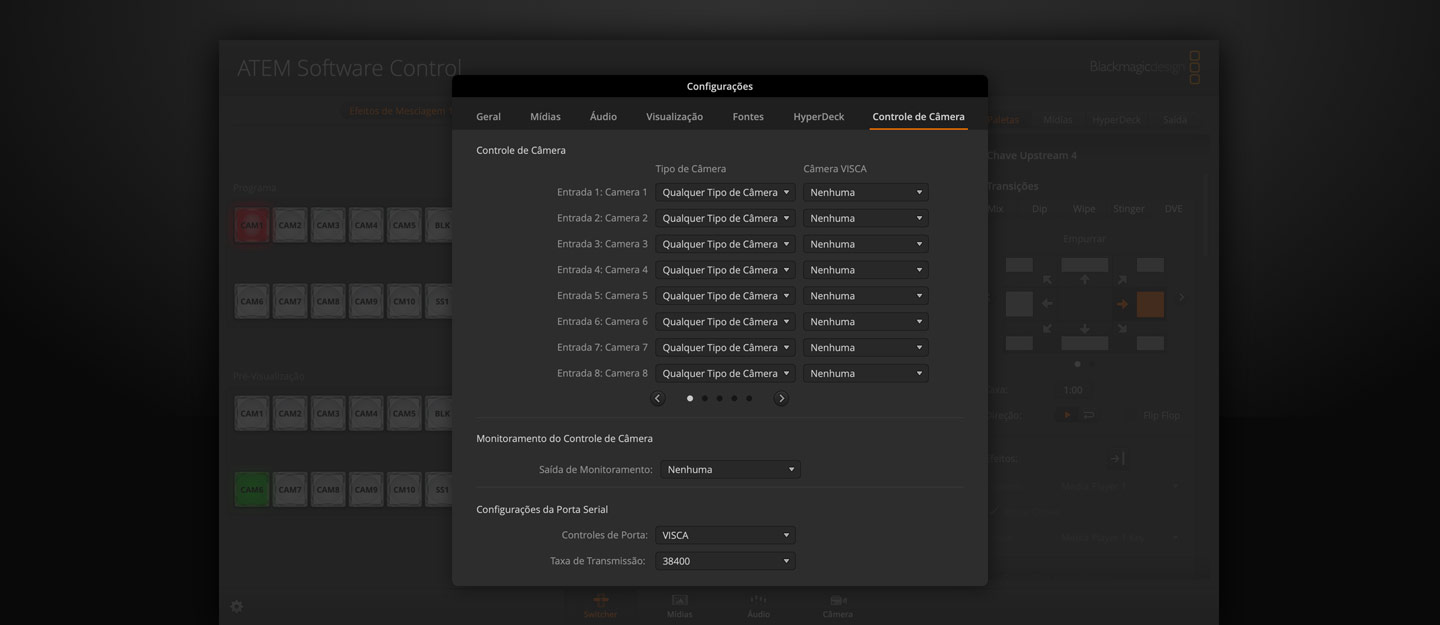Open Câmera page icon in bottom bar
This screenshot has height=625, width=1440.
point(838,606)
